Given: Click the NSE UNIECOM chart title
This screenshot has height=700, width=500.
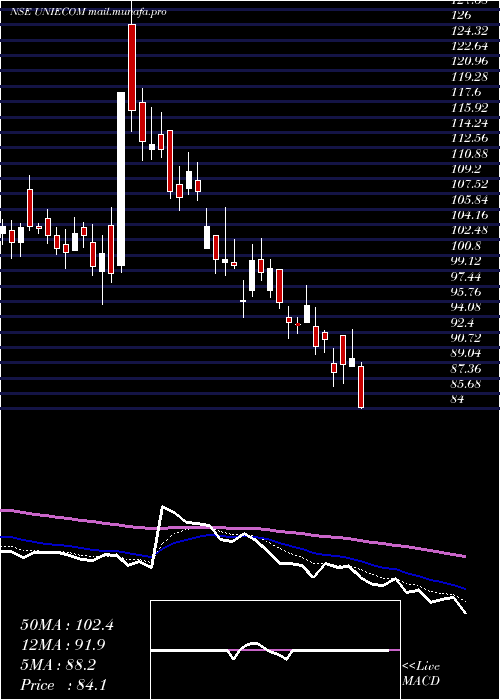Looking at the screenshot, I should (88, 12).
